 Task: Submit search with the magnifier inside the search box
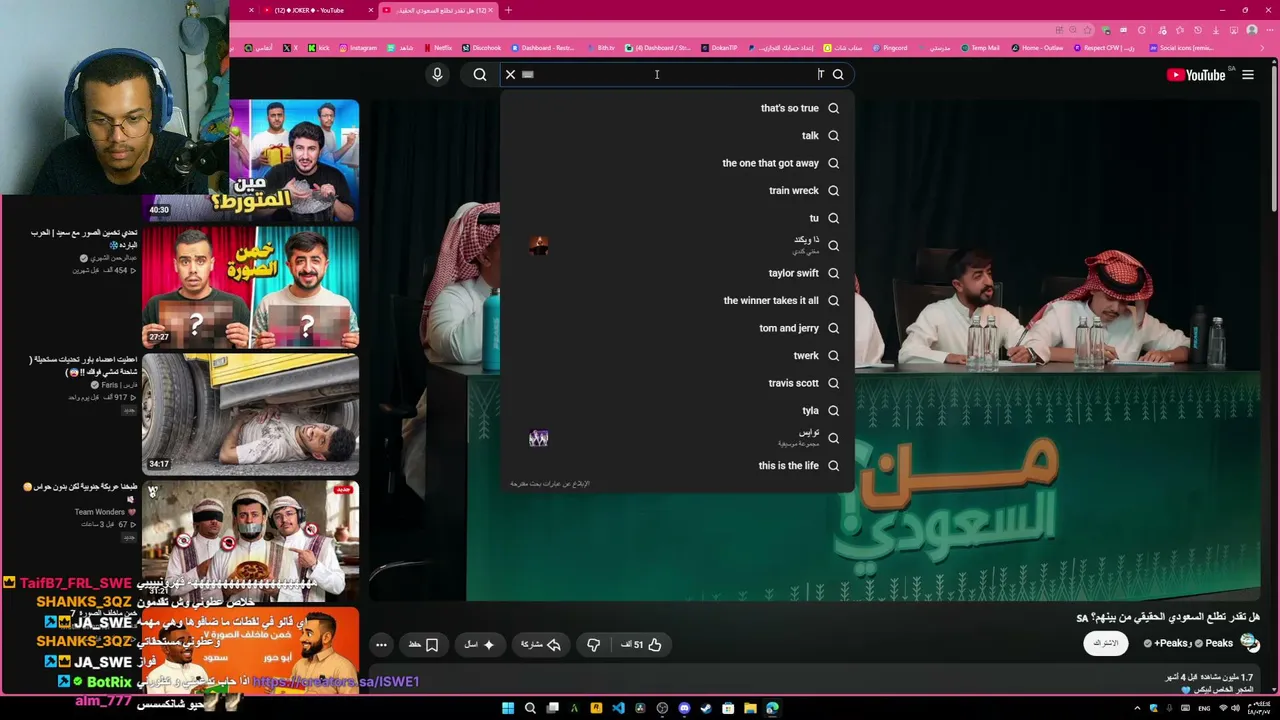[838, 74]
